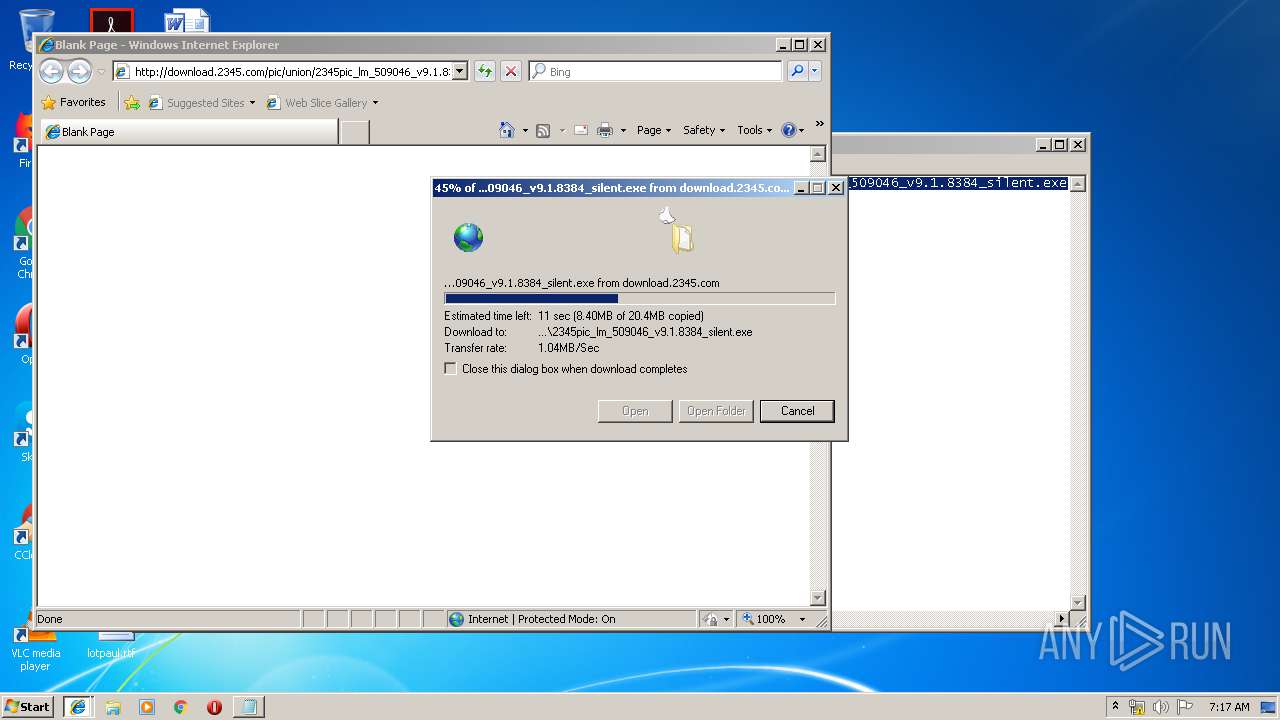1280x720 pixels.
Task: Click the lotpaul.rtf desktop file
Action: [110, 643]
